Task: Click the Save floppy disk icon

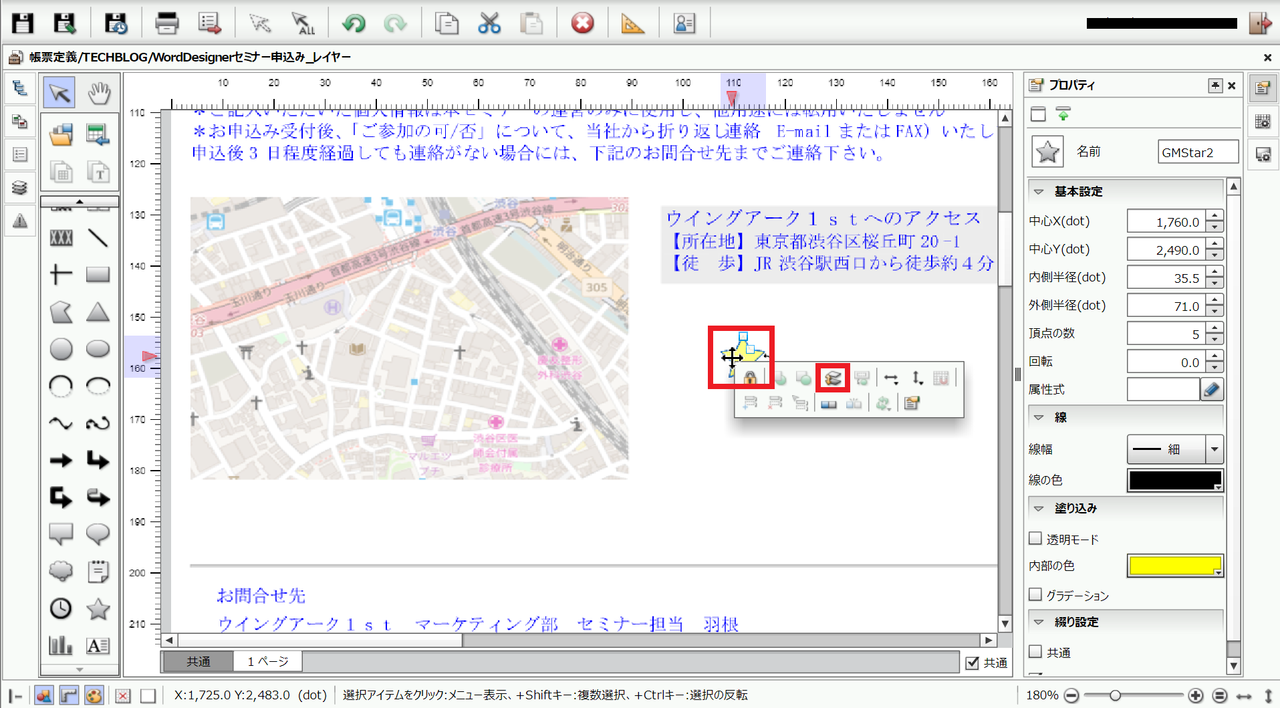Action: 22,22
